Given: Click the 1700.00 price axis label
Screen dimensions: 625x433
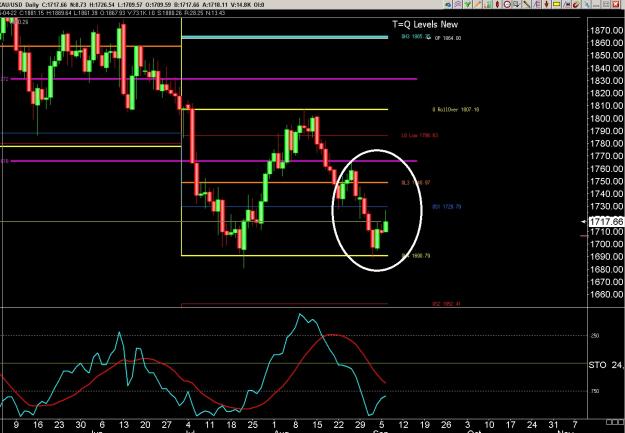Looking at the screenshot, I should click(x=606, y=244).
